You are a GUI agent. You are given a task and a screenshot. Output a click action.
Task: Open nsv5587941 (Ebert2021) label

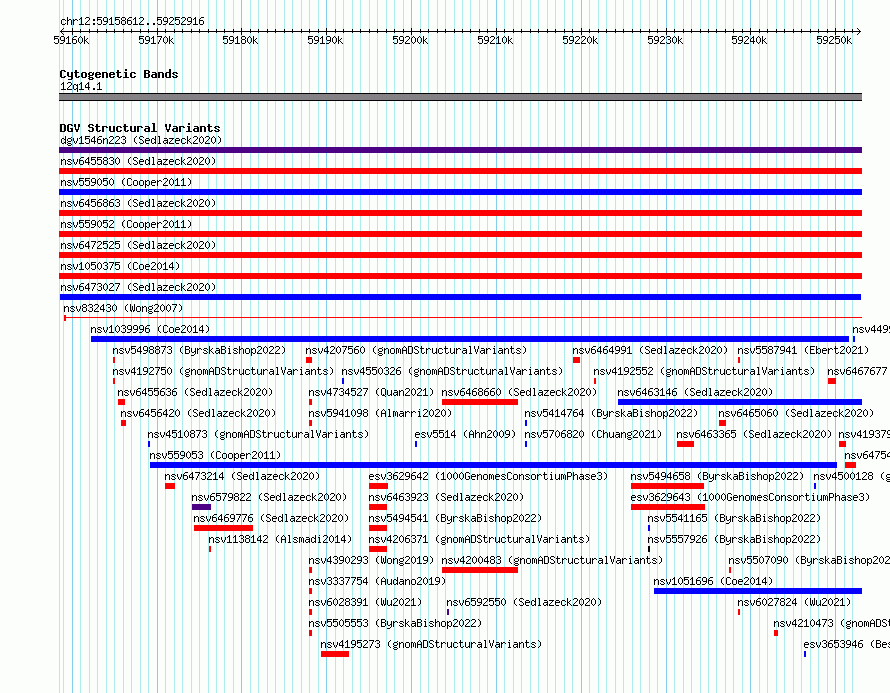803,350
